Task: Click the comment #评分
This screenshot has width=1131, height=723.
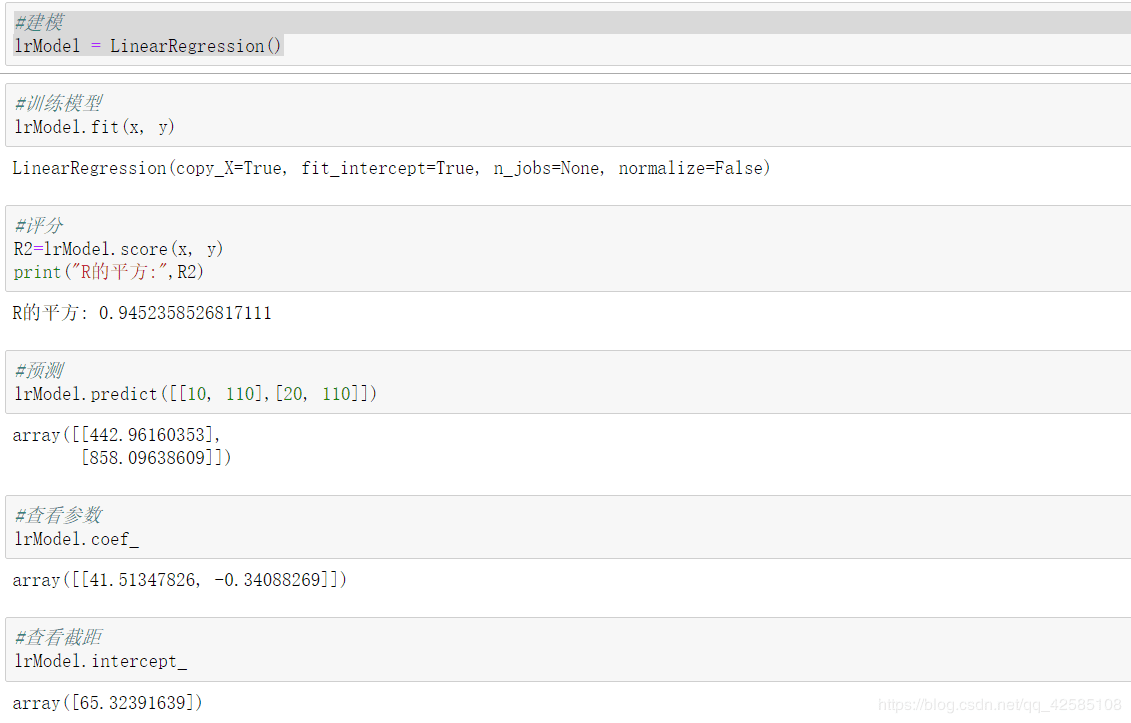Action: coord(39,226)
